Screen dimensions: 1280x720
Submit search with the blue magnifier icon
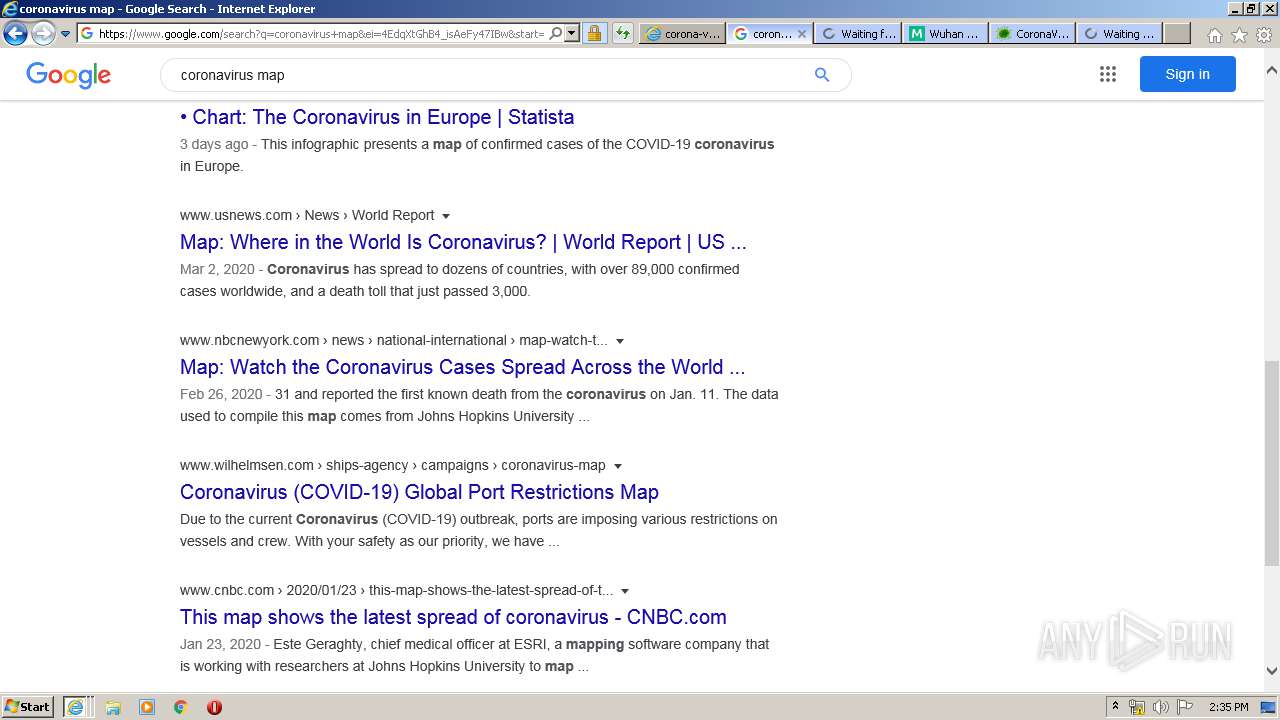coord(822,75)
